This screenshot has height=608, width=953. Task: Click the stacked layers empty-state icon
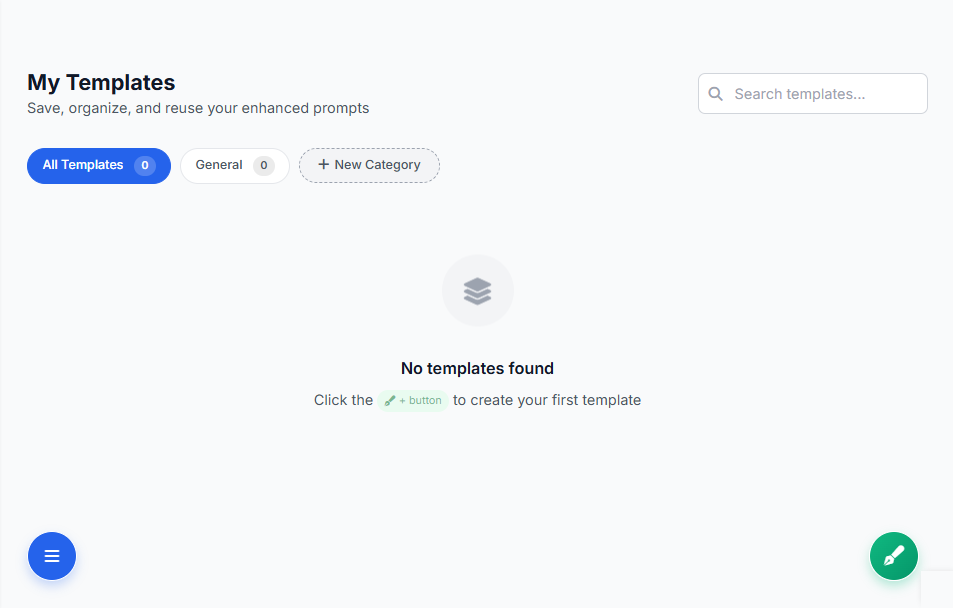[x=478, y=291]
